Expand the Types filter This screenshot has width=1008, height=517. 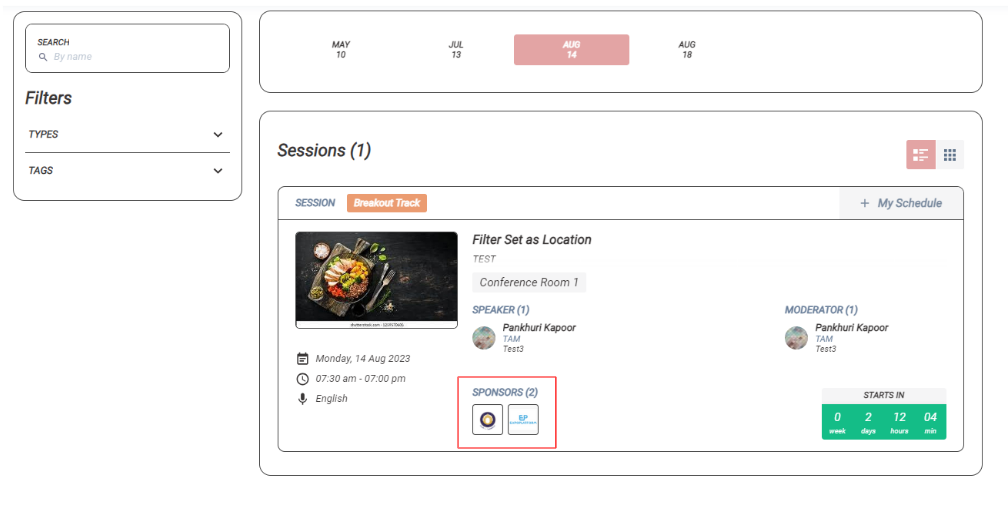(x=218, y=135)
